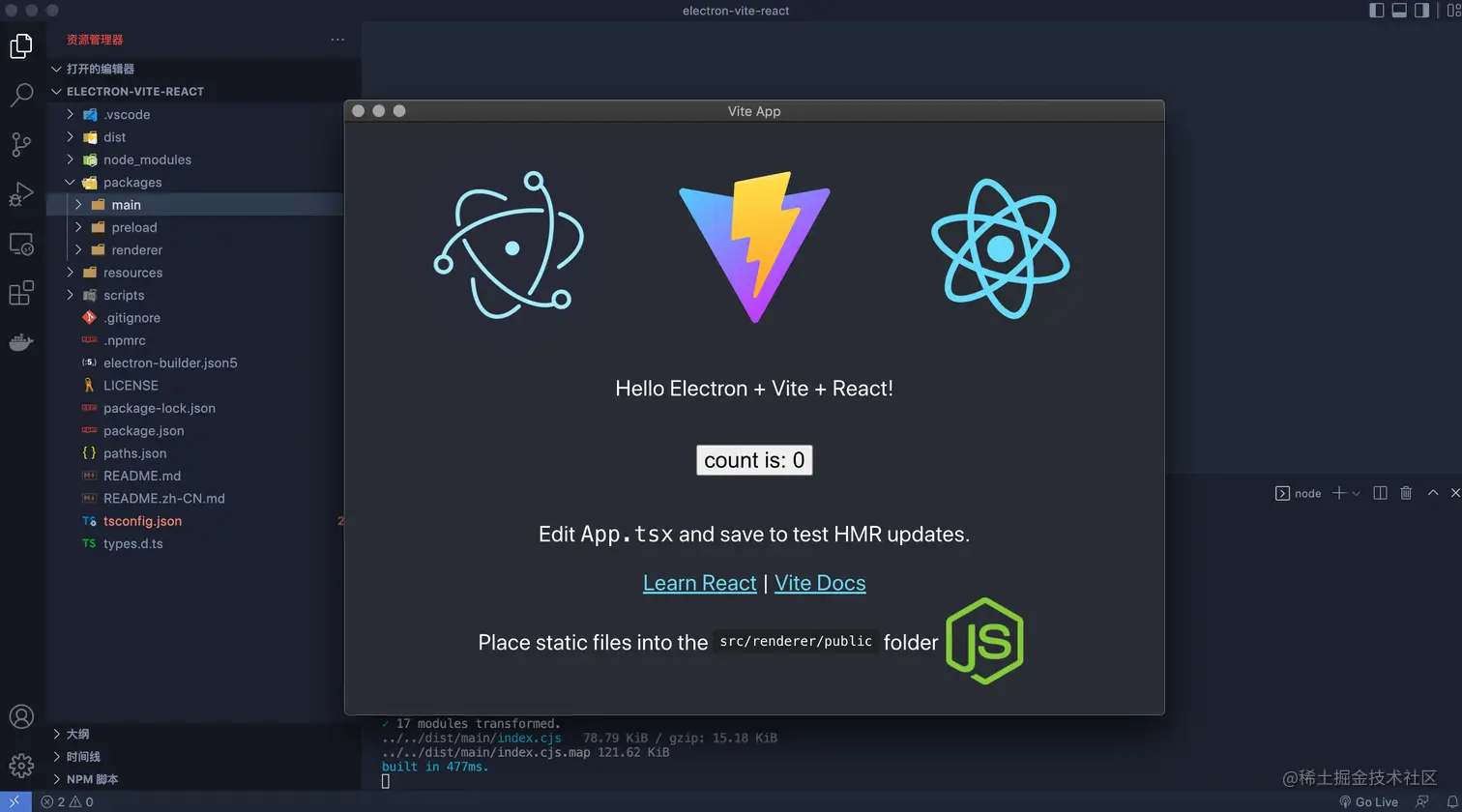Close the terminal panel

(1455, 493)
